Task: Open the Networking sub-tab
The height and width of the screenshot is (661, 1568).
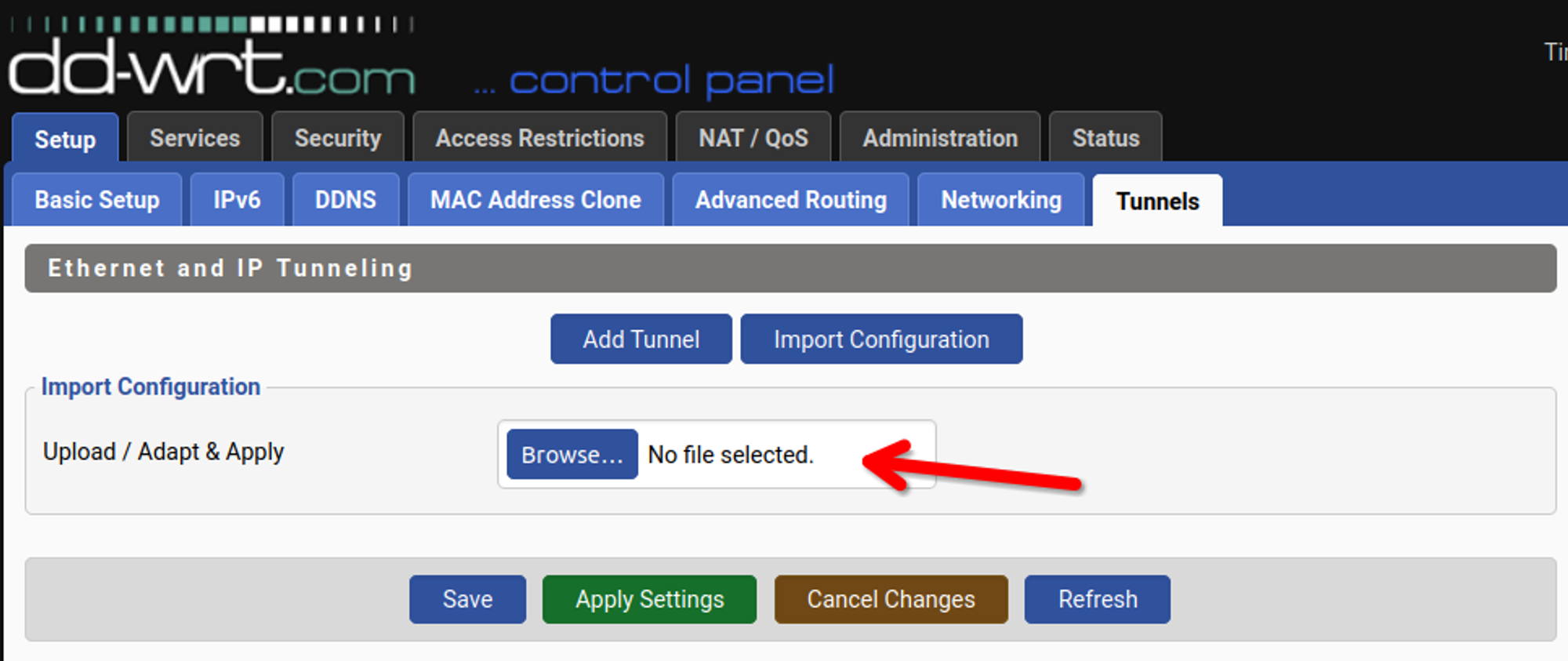Action: 1000,200
